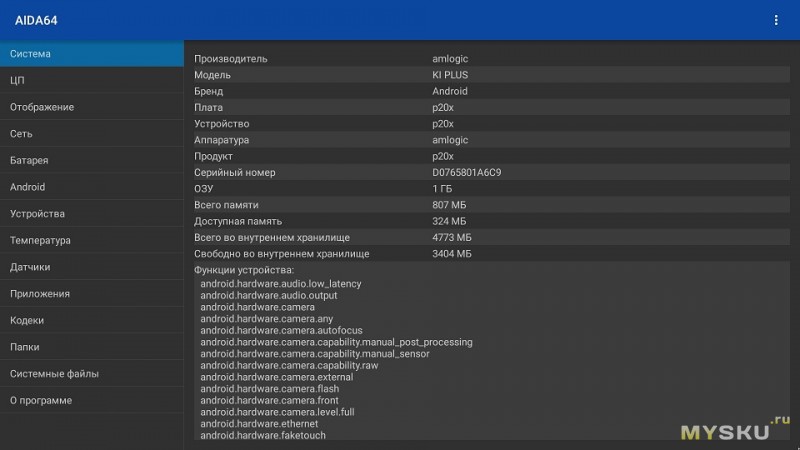The height and width of the screenshot is (450, 800).
Task: Click p20x value in Устройство row
Action: tap(443, 124)
